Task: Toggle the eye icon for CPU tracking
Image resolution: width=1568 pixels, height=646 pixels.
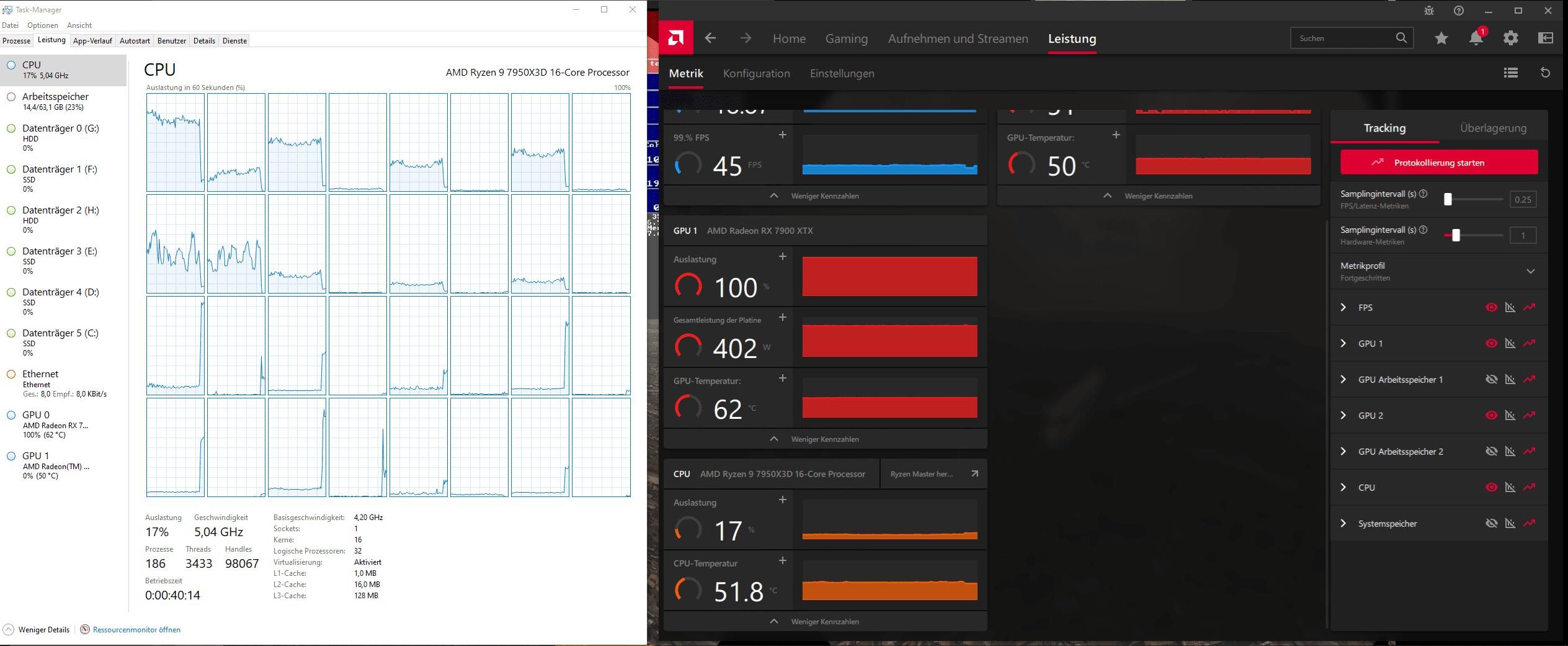Action: coord(1492,487)
